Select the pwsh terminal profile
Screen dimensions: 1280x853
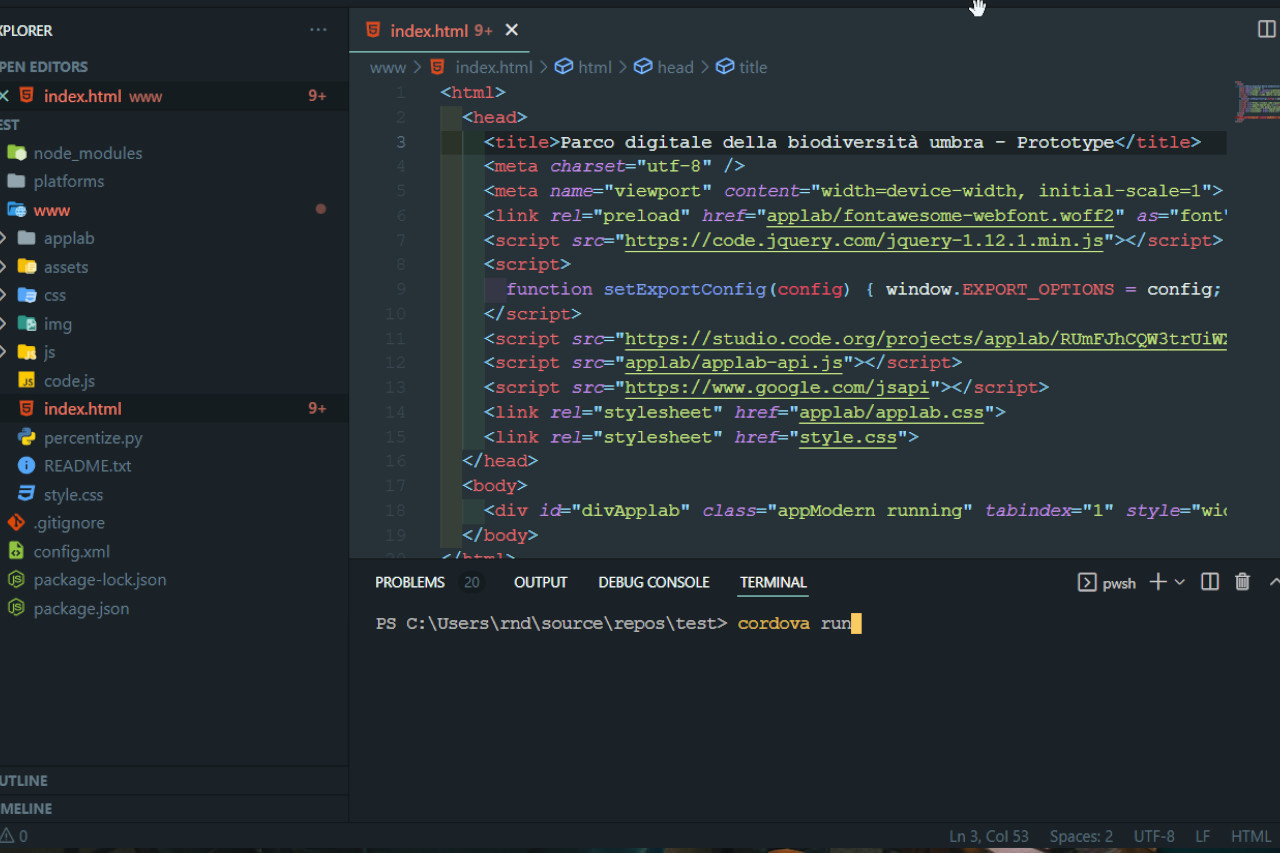(1107, 583)
